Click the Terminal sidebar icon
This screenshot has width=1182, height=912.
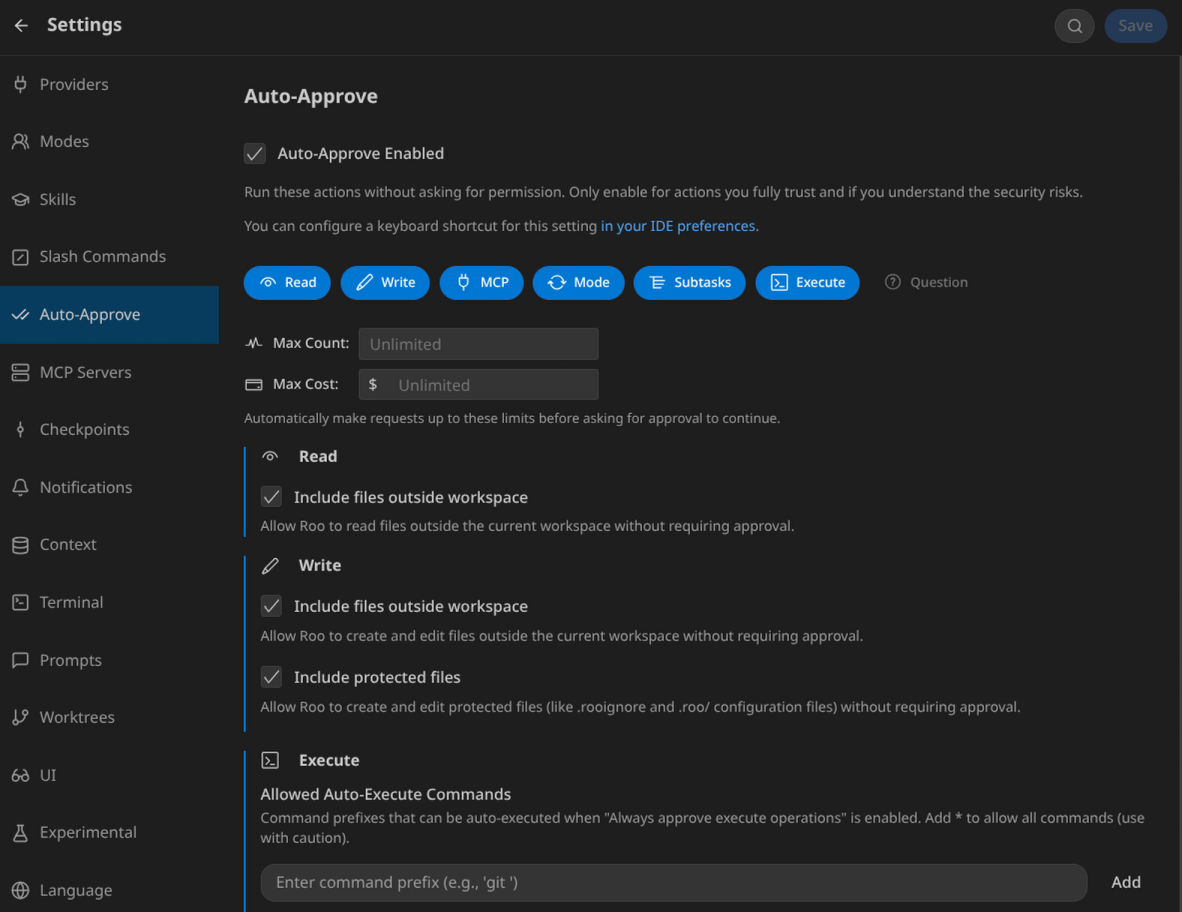pos(20,602)
